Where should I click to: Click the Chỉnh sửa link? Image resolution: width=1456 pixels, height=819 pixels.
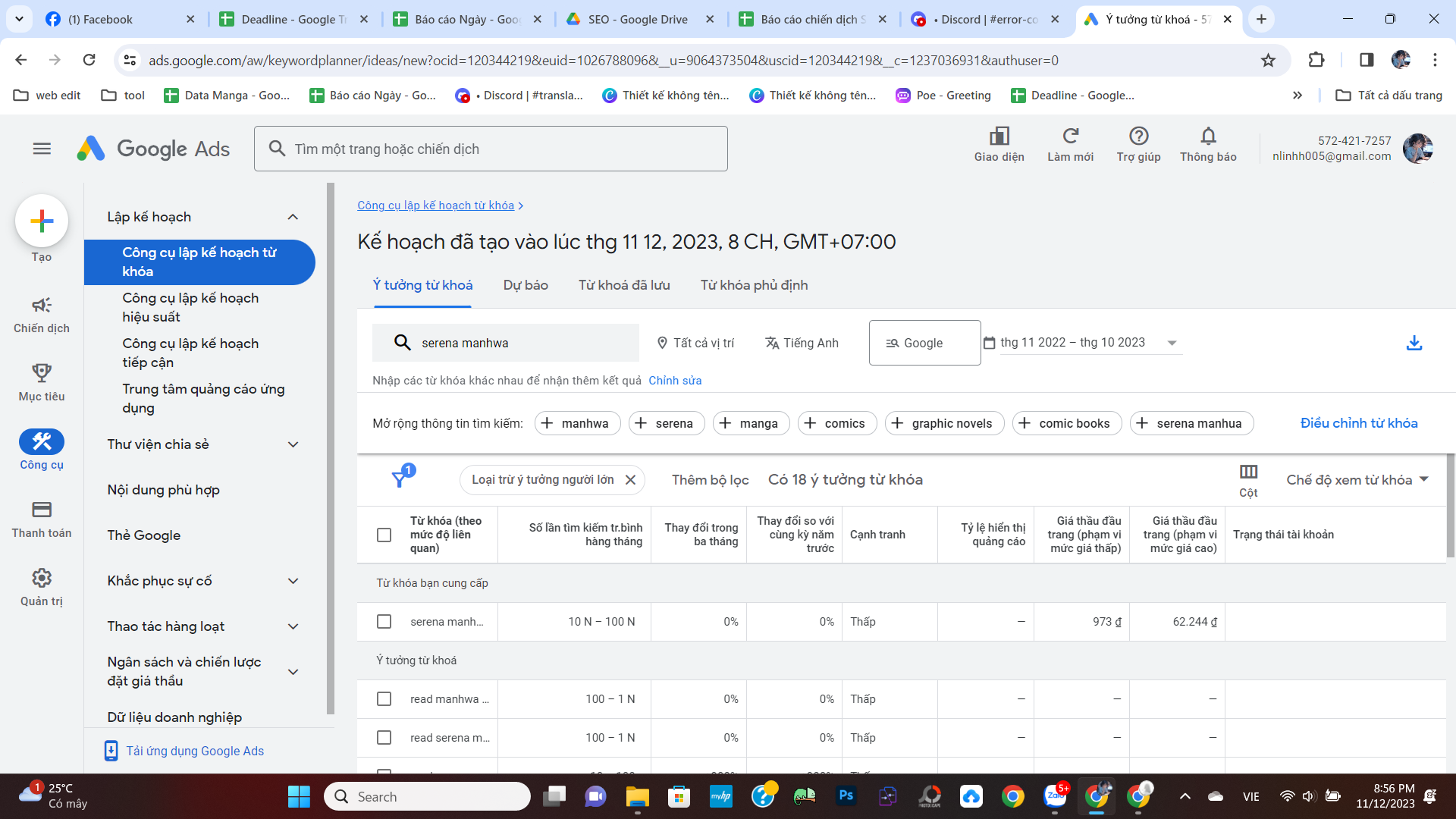pos(675,381)
